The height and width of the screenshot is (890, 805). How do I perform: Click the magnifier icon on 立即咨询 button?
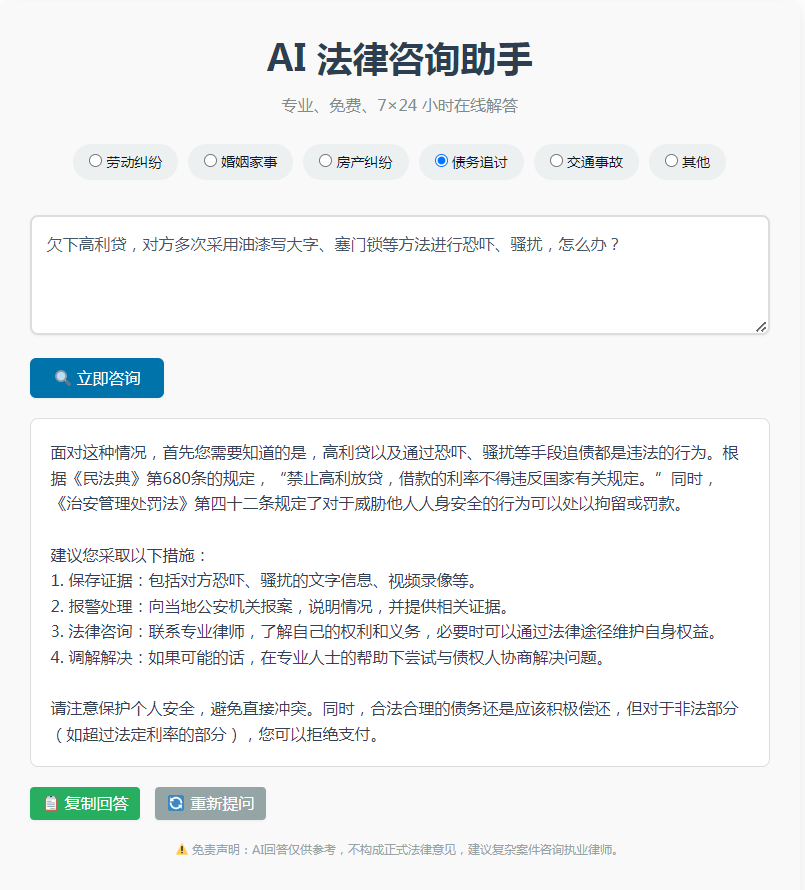pos(62,378)
